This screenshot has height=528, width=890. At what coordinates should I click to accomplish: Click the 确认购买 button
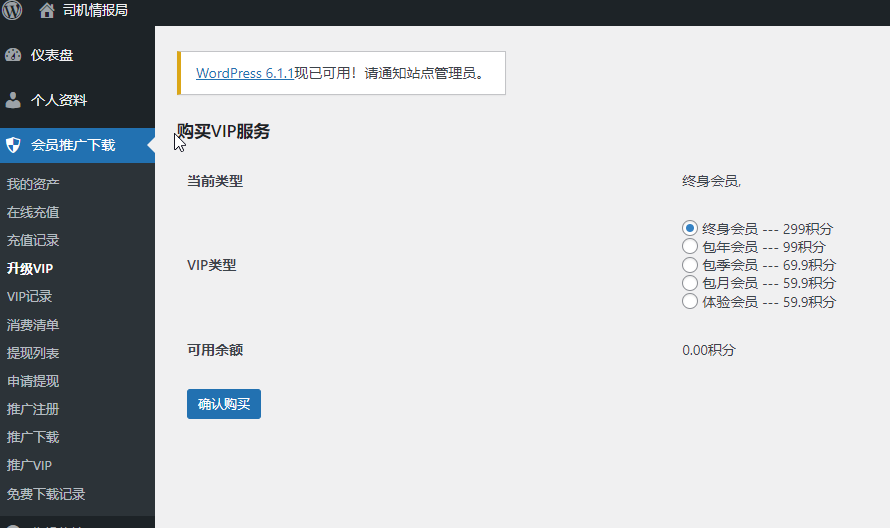(x=224, y=404)
